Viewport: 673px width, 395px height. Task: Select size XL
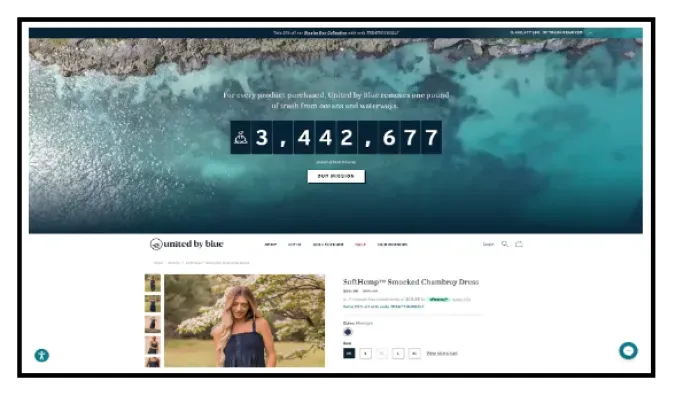click(x=414, y=353)
